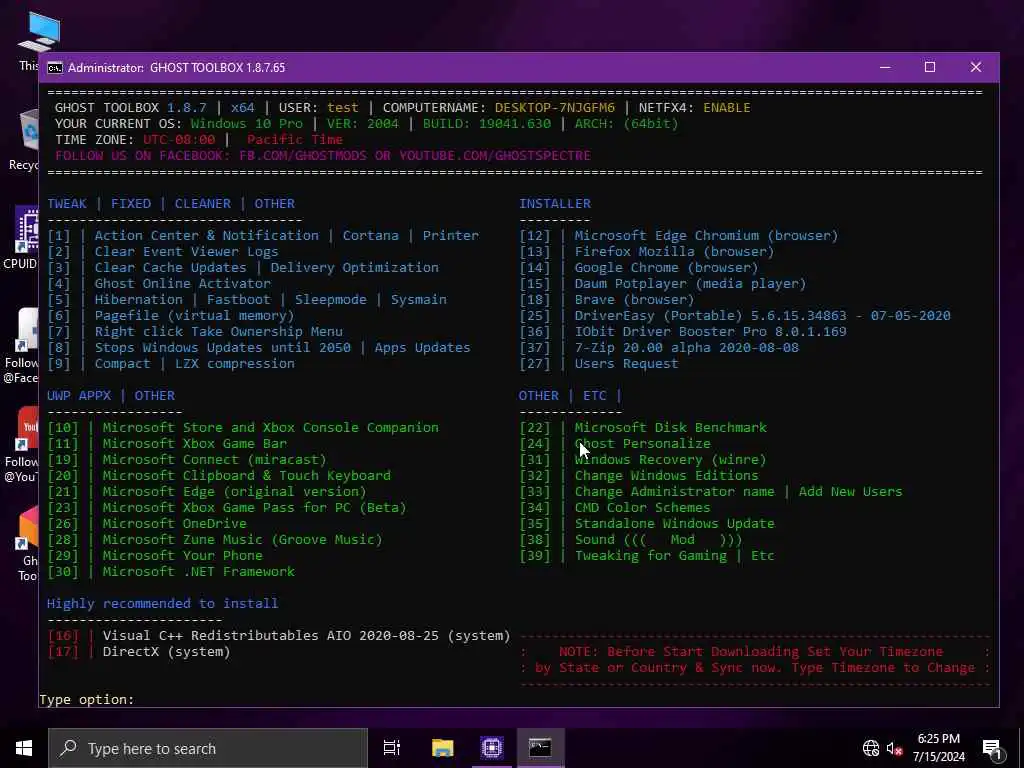Image resolution: width=1024 pixels, height=768 pixels.
Task: Click 'DirectX (system)' entry
Action: [167, 652]
